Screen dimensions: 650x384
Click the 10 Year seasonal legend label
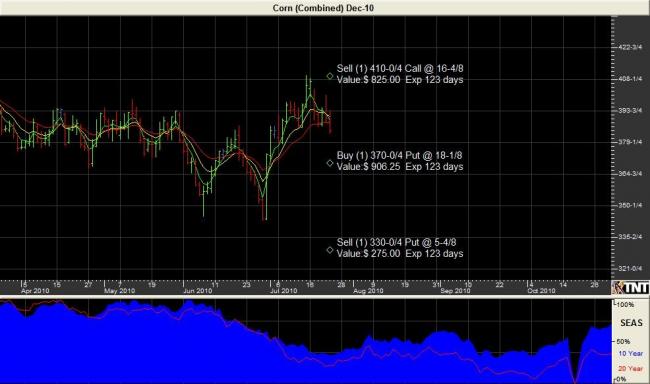tap(631, 353)
